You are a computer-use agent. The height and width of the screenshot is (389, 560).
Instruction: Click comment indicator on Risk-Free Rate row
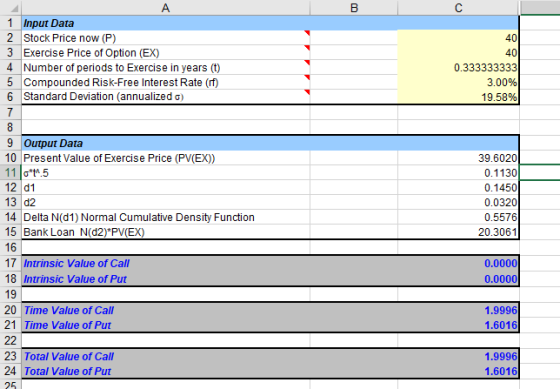(307, 78)
